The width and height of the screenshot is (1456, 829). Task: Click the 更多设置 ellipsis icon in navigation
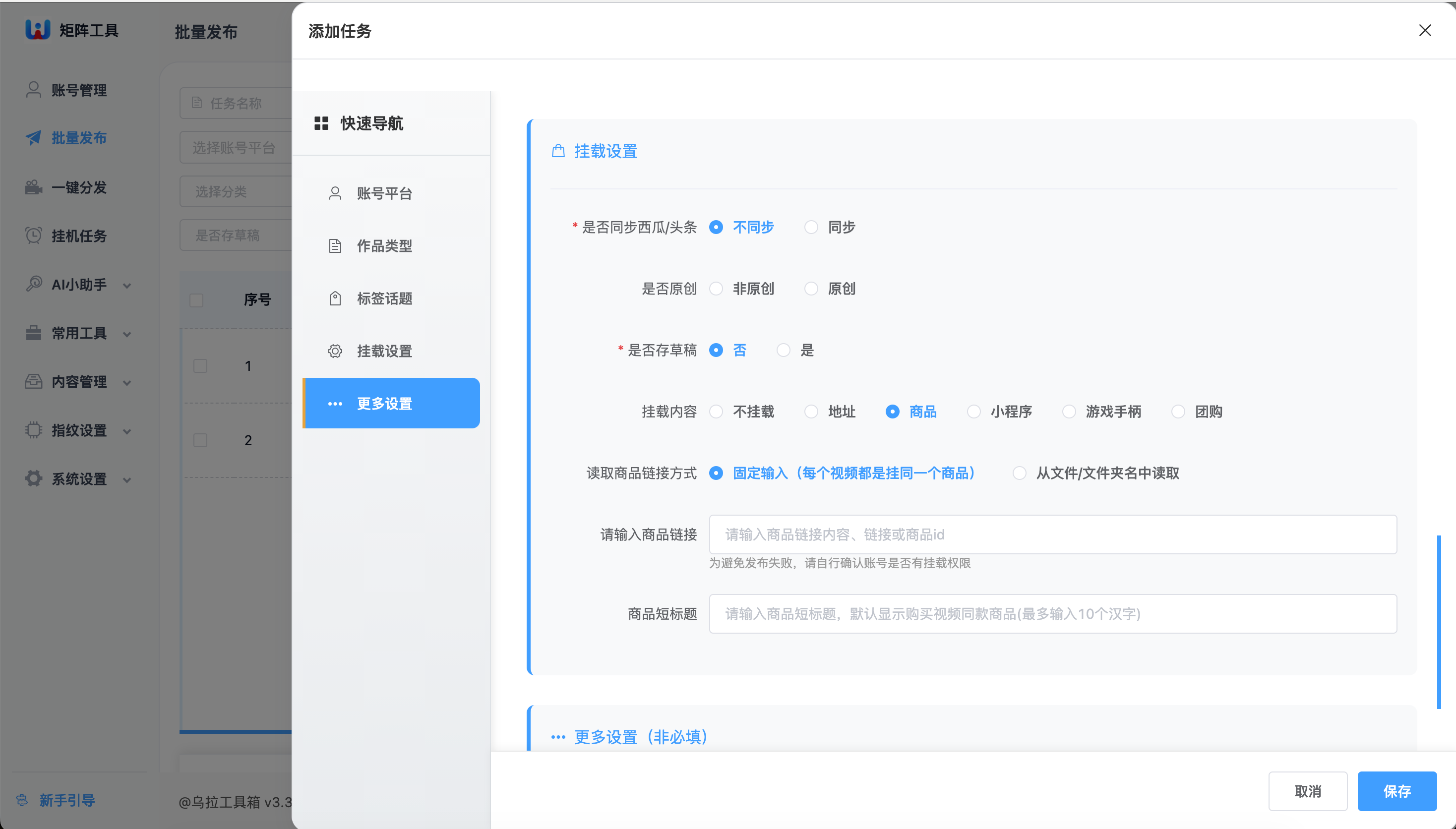(335, 404)
